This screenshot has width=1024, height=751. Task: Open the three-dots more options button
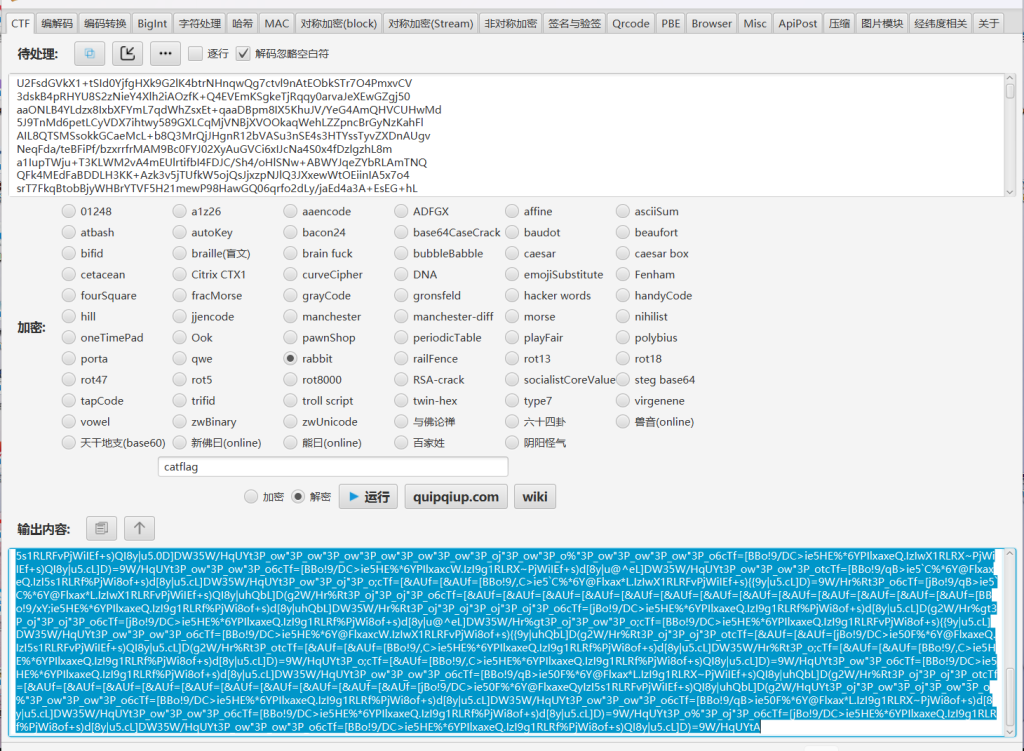click(x=165, y=53)
